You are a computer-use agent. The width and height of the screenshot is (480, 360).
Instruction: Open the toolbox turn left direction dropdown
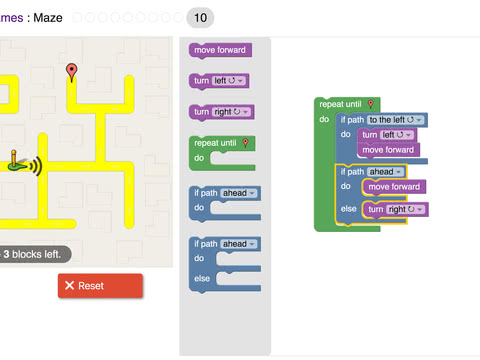[x=229, y=81]
